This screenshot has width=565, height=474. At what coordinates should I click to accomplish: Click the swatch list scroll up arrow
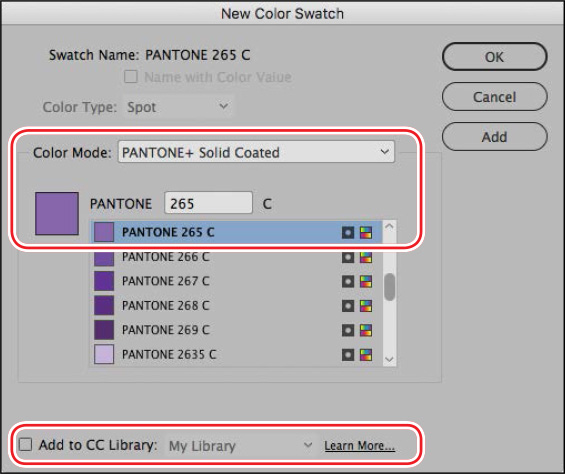coord(389,226)
